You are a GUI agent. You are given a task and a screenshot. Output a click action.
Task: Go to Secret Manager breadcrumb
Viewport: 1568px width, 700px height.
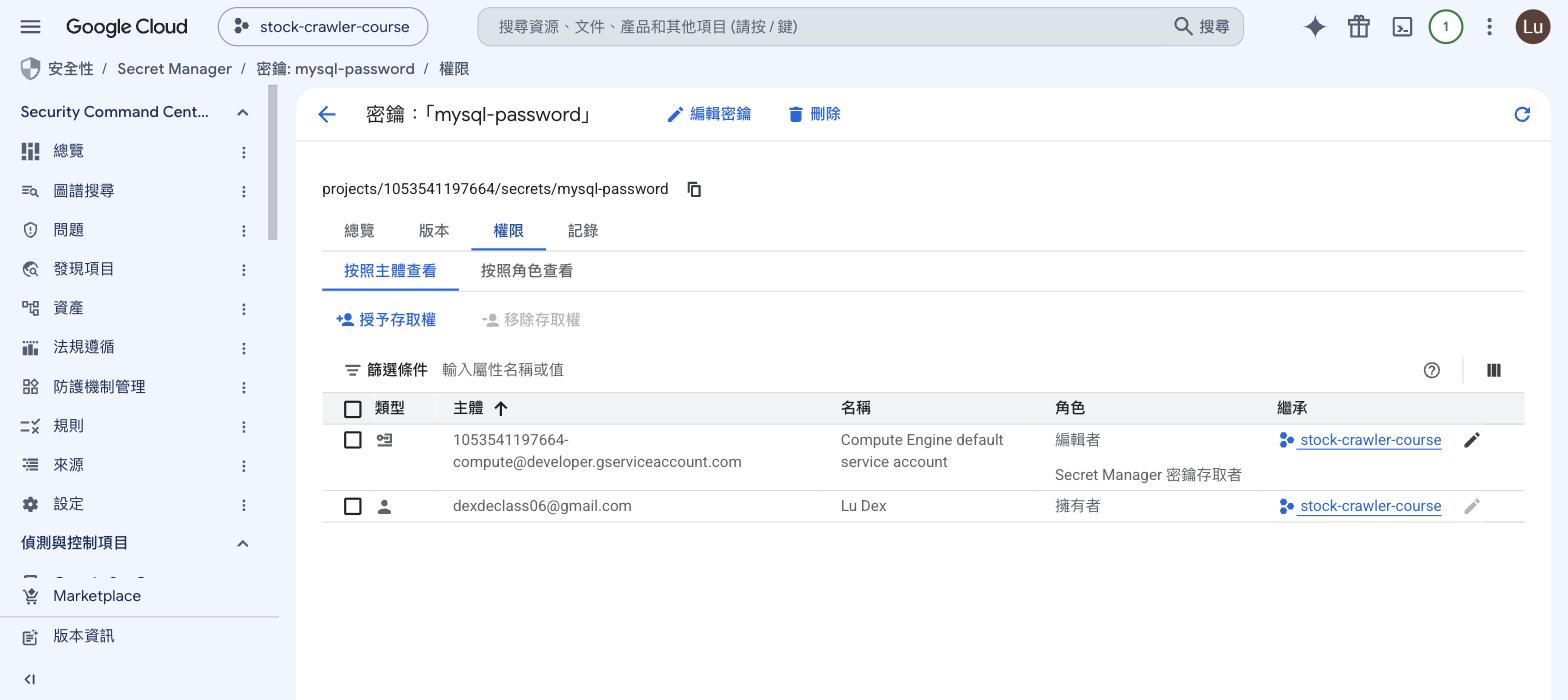click(174, 69)
